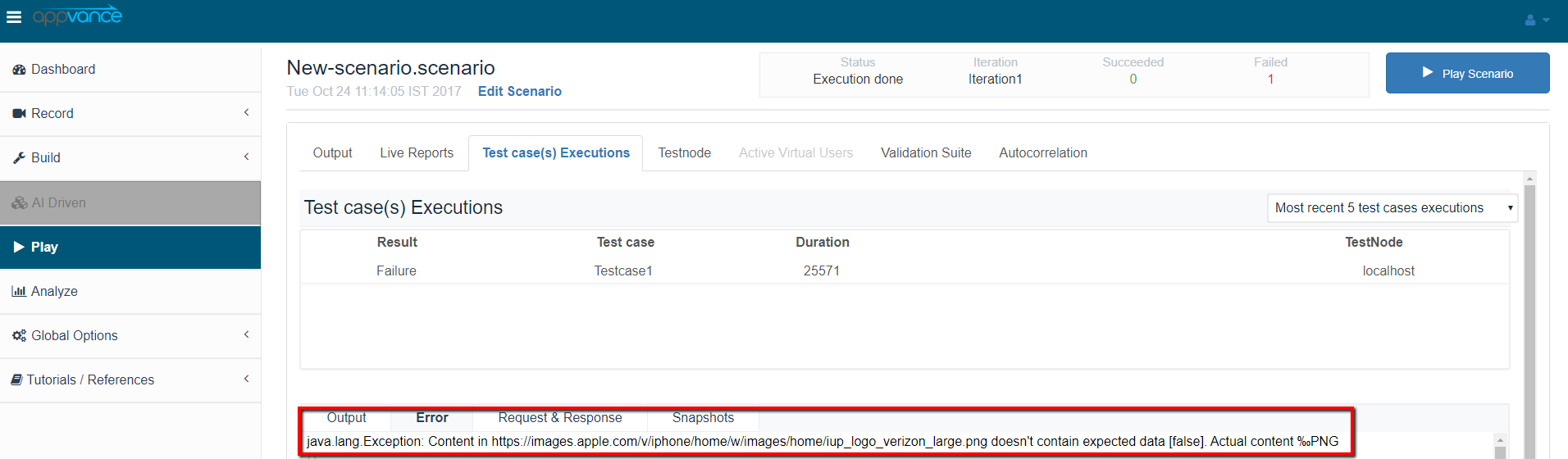Click the Appvance logo
The height and width of the screenshot is (459, 1568).
pos(77,16)
